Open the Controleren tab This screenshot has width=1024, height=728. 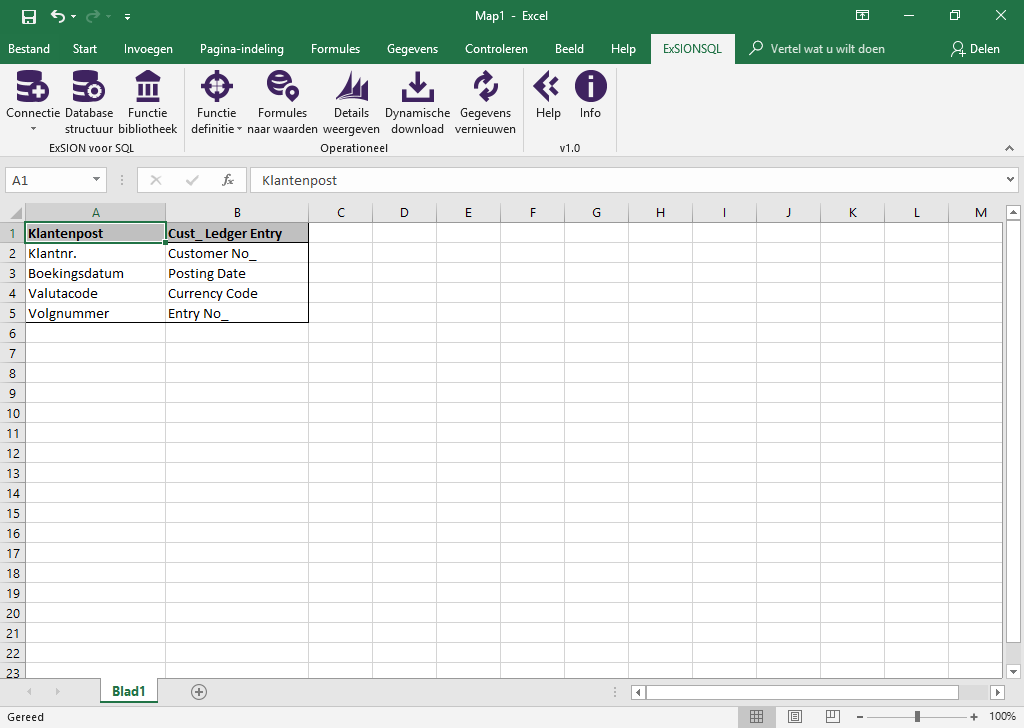(x=496, y=49)
